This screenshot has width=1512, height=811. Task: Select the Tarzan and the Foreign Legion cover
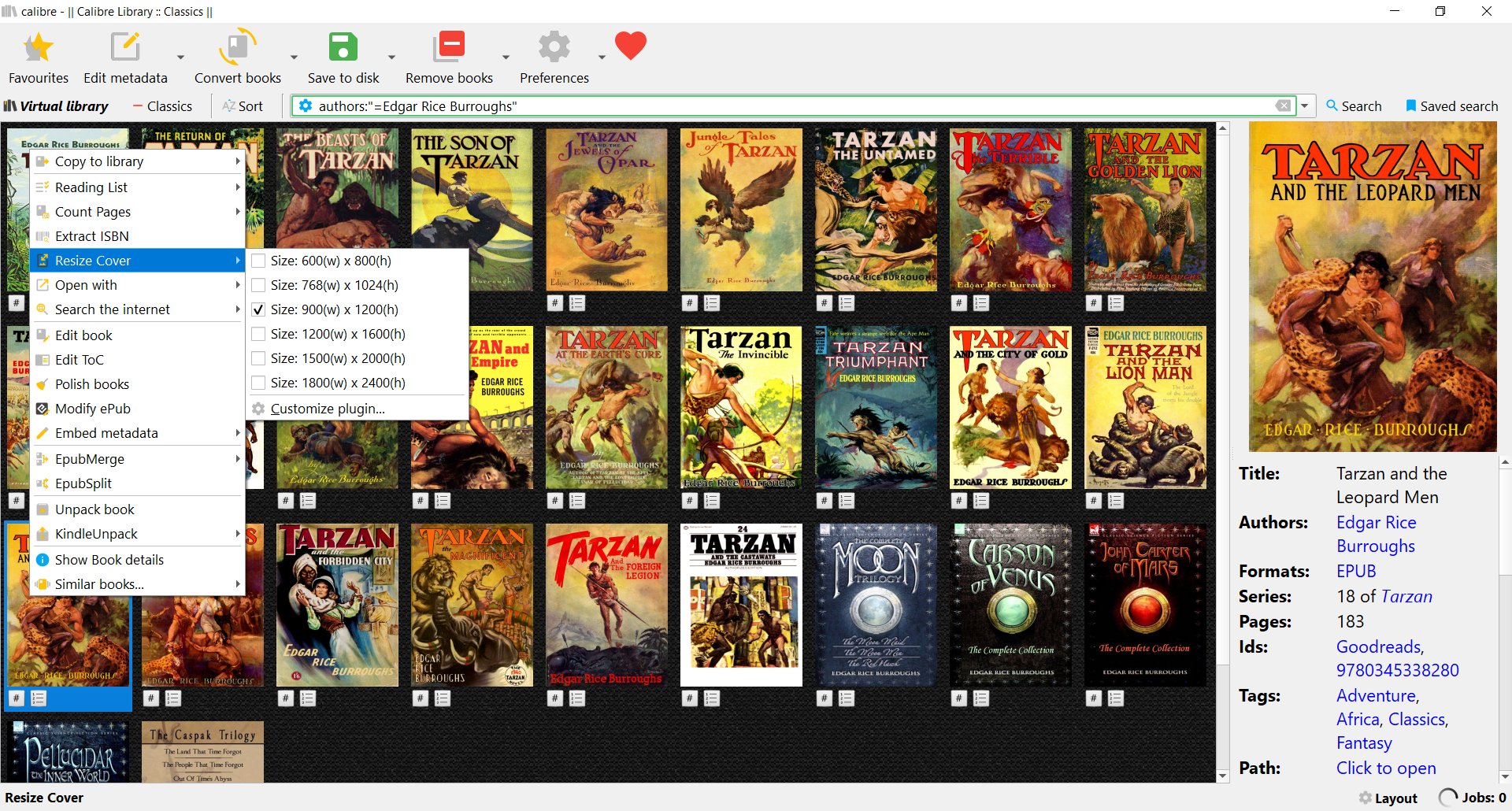click(x=606, y=605)
